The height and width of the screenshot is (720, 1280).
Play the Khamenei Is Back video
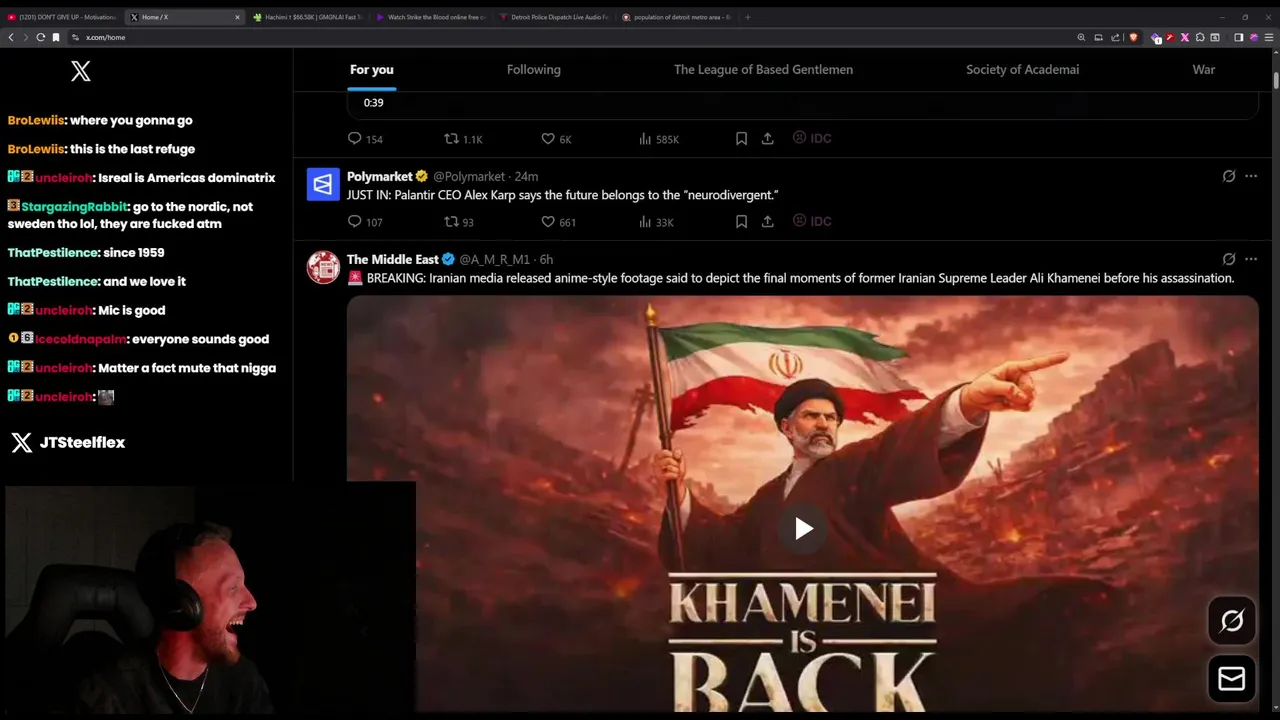[x=803, y=528]
